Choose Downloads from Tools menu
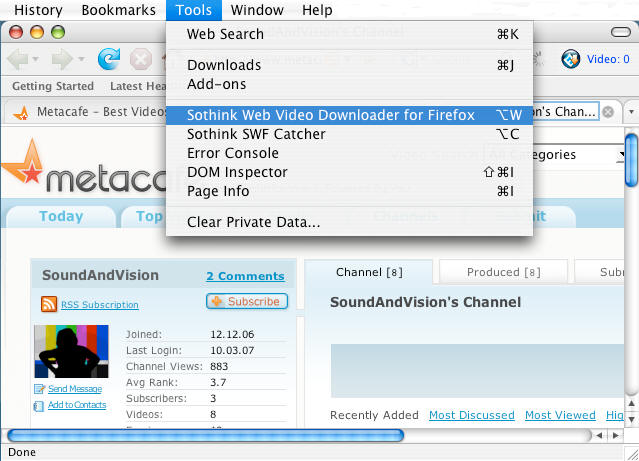Image resolution: width=639 pixels, height=461 pixels. point(349,65)
